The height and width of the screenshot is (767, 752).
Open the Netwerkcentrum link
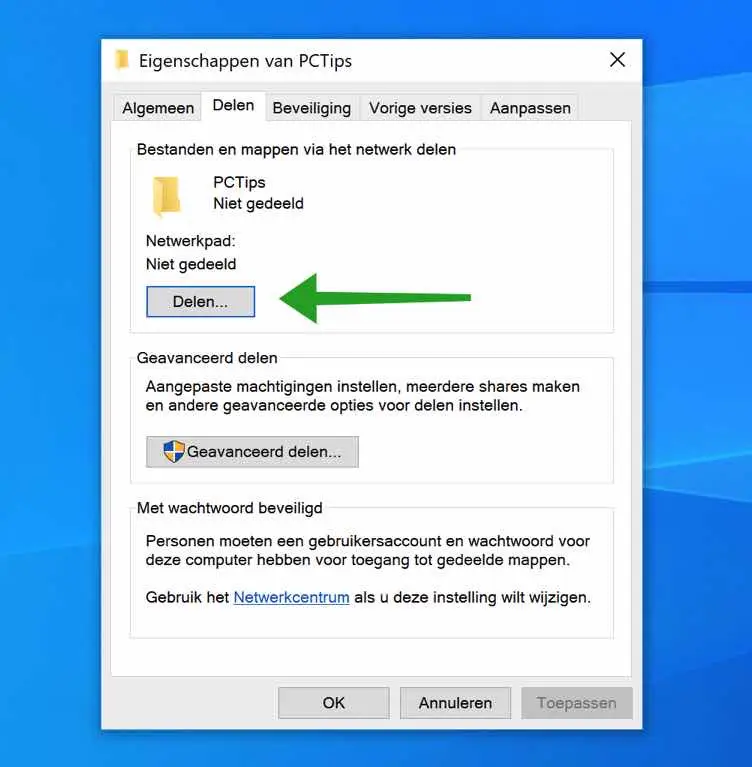[x=292, y=597]
